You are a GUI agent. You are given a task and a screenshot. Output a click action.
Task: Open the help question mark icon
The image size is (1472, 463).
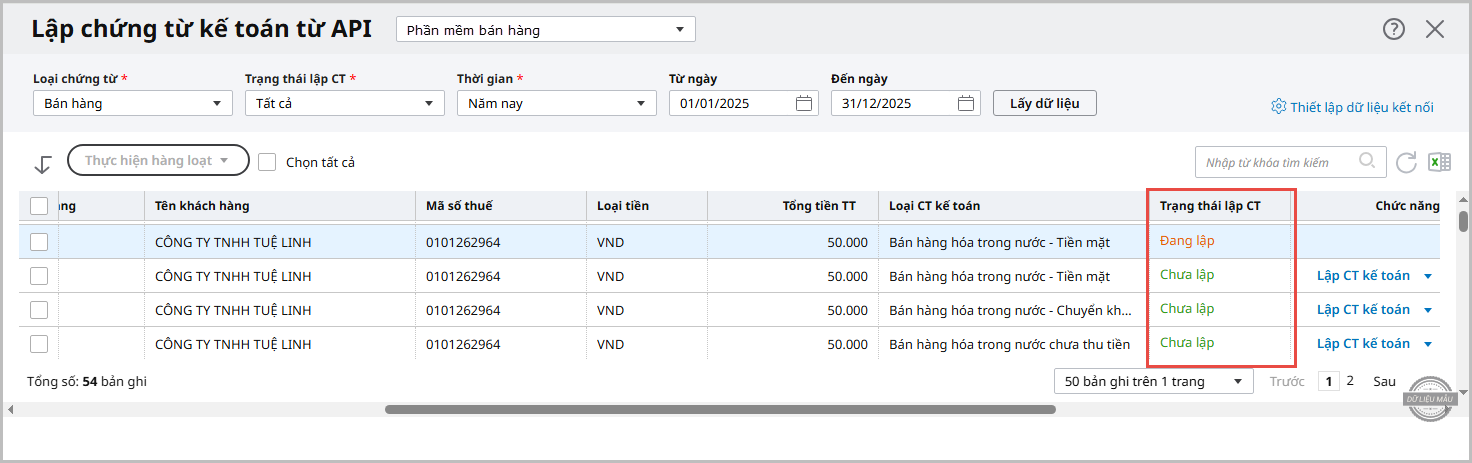click(1394, 29)
